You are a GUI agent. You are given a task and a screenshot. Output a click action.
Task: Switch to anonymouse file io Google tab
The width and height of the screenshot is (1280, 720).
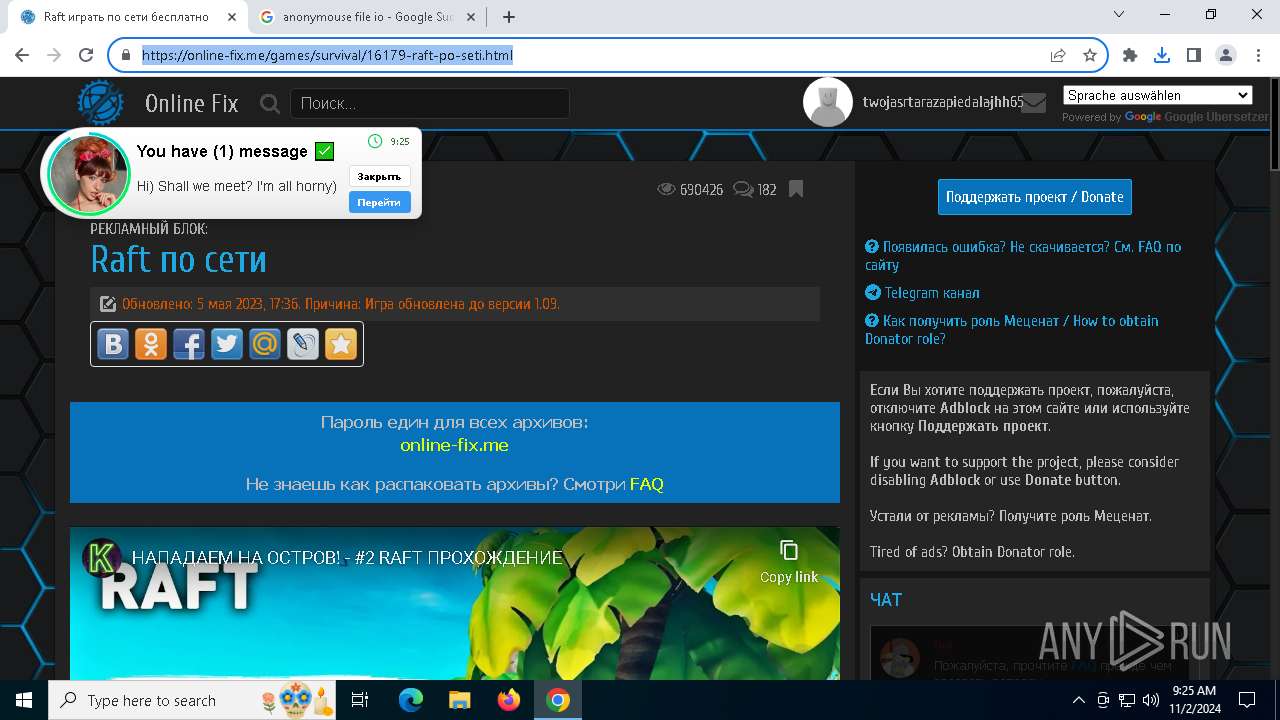click(366, 17)
